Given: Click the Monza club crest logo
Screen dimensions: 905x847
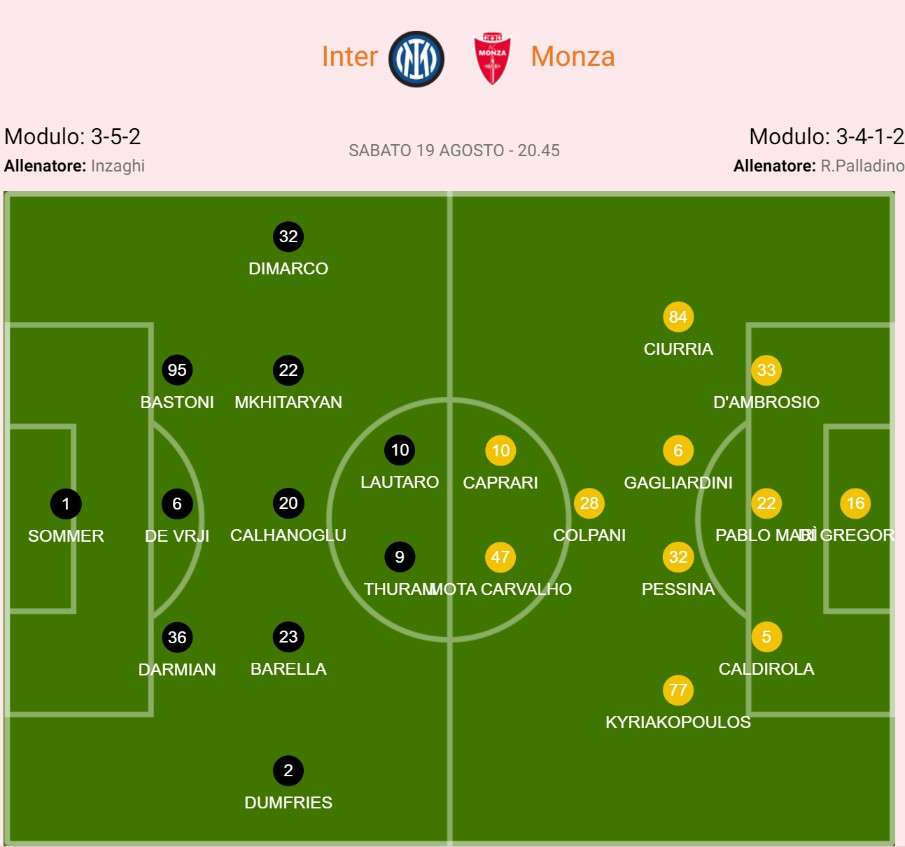Looking at the screenshot, I should click(x=492, y=58).
